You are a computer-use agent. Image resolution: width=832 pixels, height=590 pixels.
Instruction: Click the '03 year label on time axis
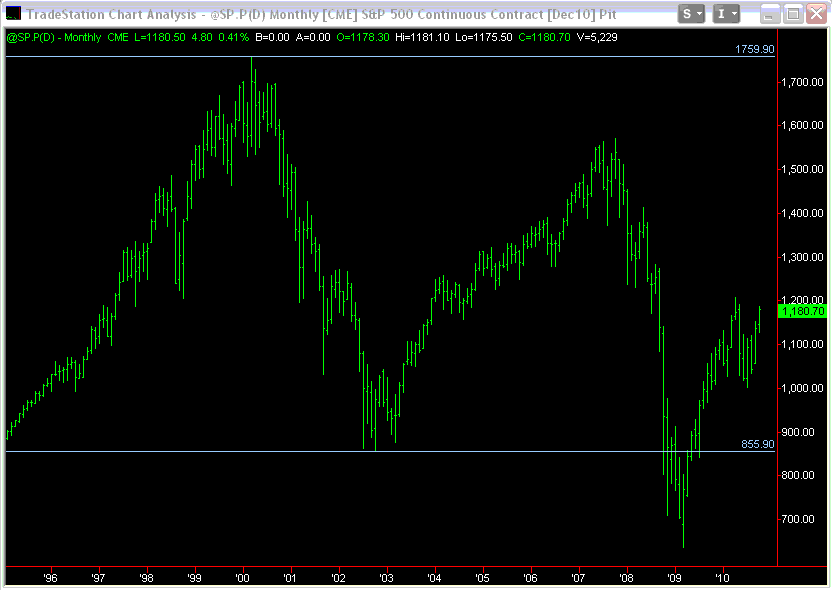pyautogui.click(x=386, y=578)
